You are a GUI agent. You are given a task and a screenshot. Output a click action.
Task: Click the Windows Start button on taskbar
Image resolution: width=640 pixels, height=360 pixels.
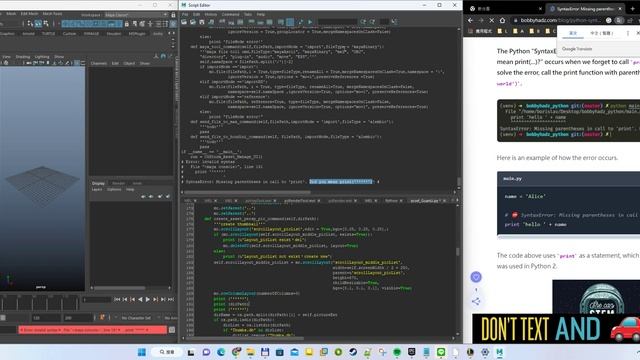[142, 352]
